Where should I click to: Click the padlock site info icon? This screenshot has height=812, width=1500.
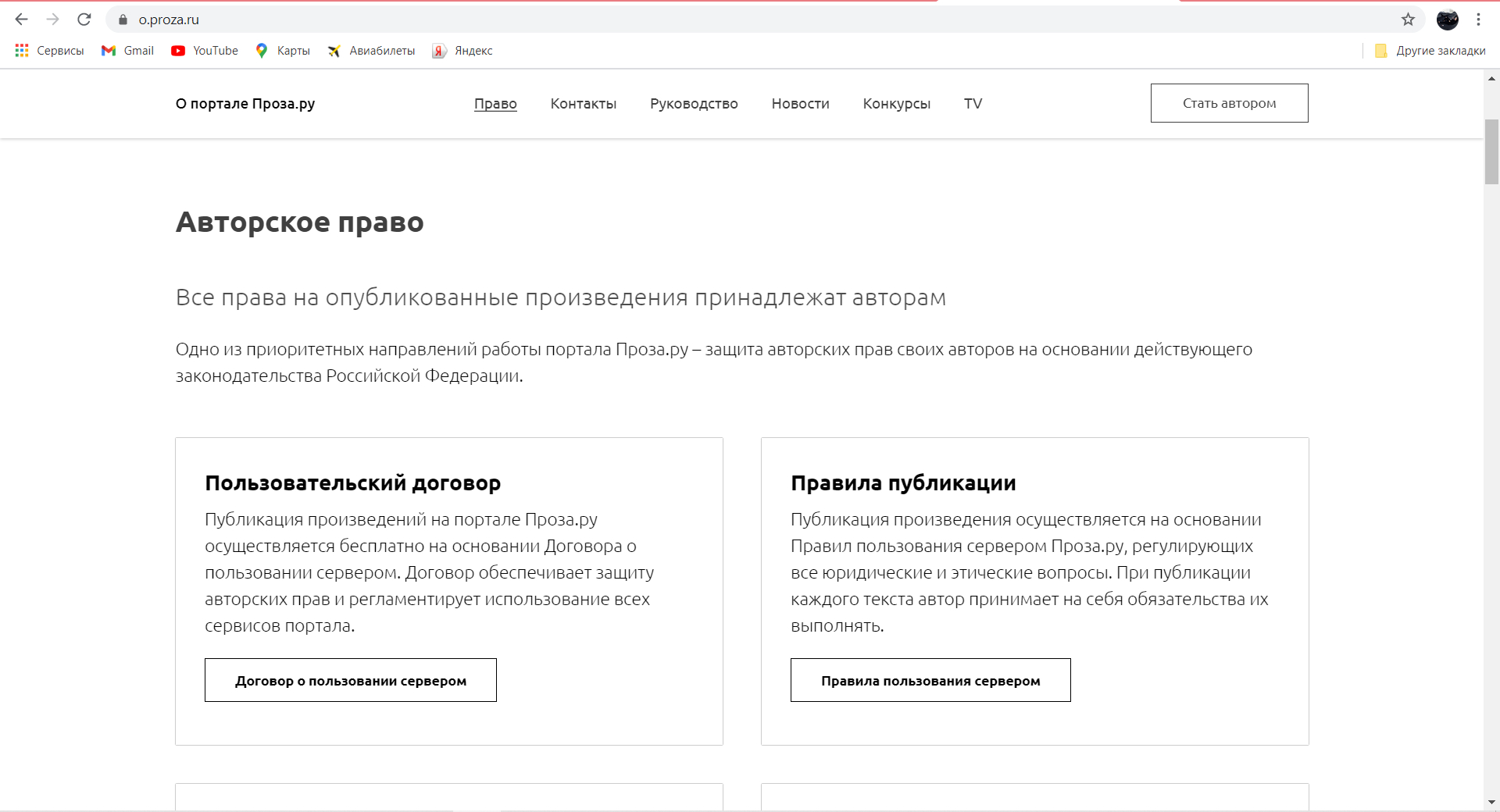[x=123, y=20]
